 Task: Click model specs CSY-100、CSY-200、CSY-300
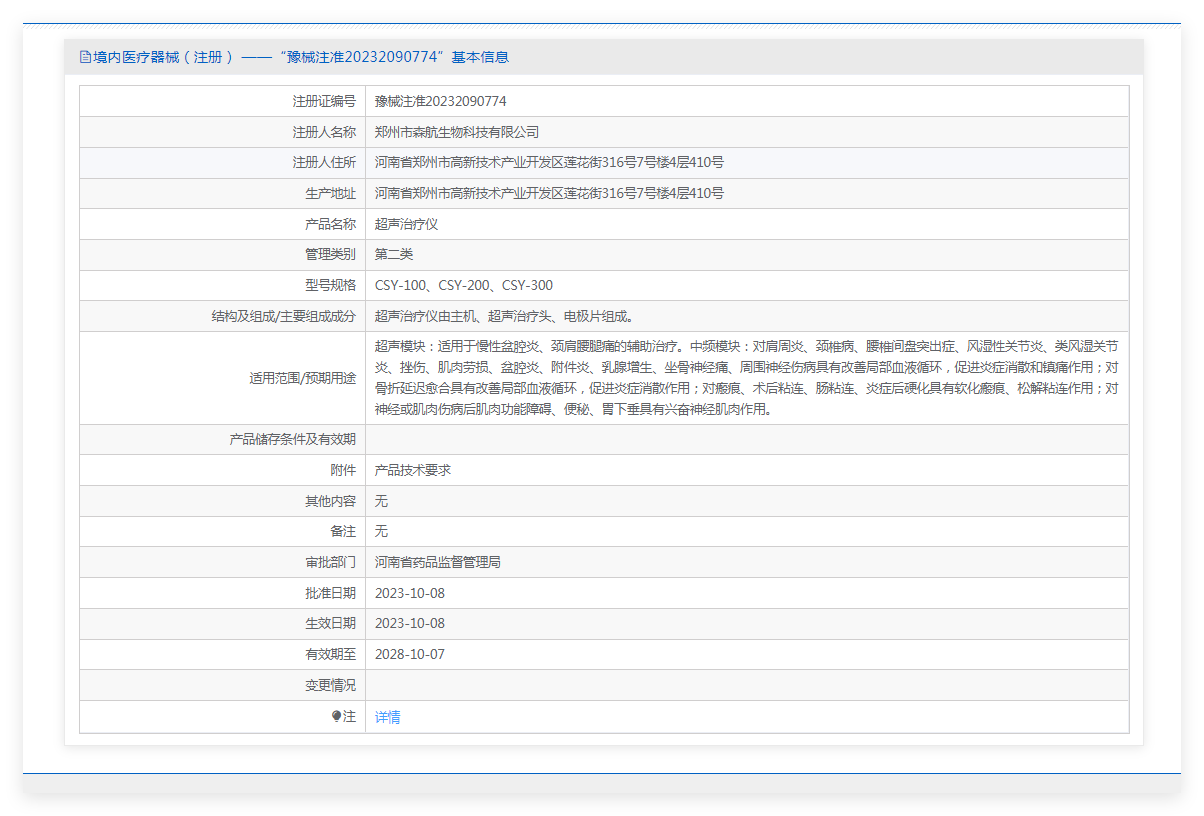[x=464, y=285]
